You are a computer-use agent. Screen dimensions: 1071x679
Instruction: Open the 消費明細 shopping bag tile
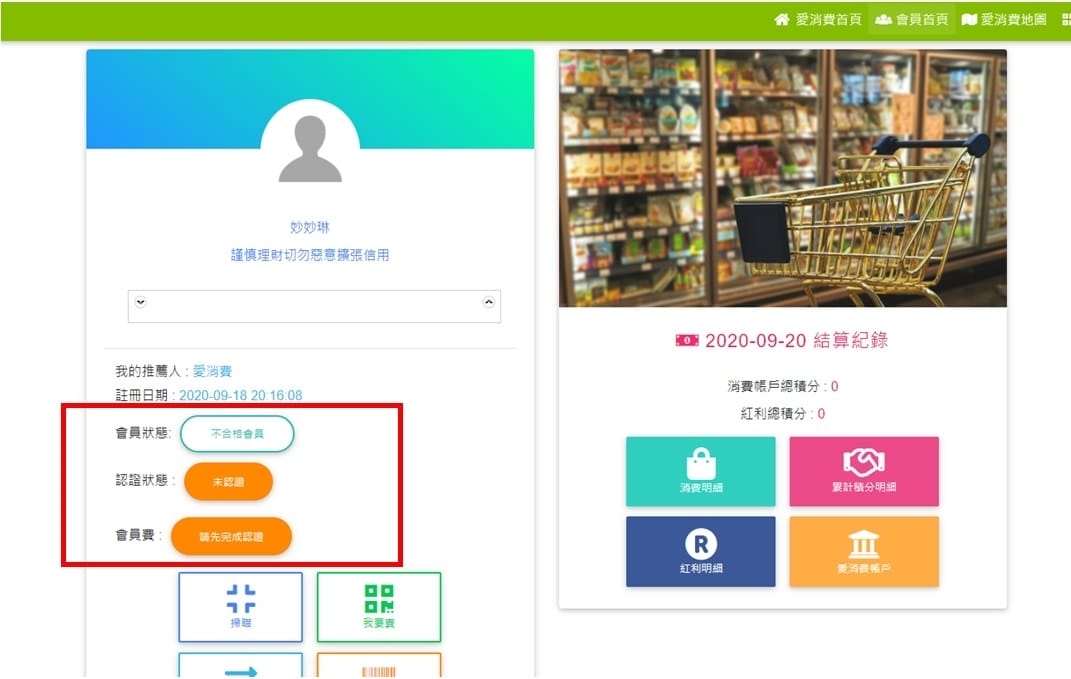tap(700, 471)
